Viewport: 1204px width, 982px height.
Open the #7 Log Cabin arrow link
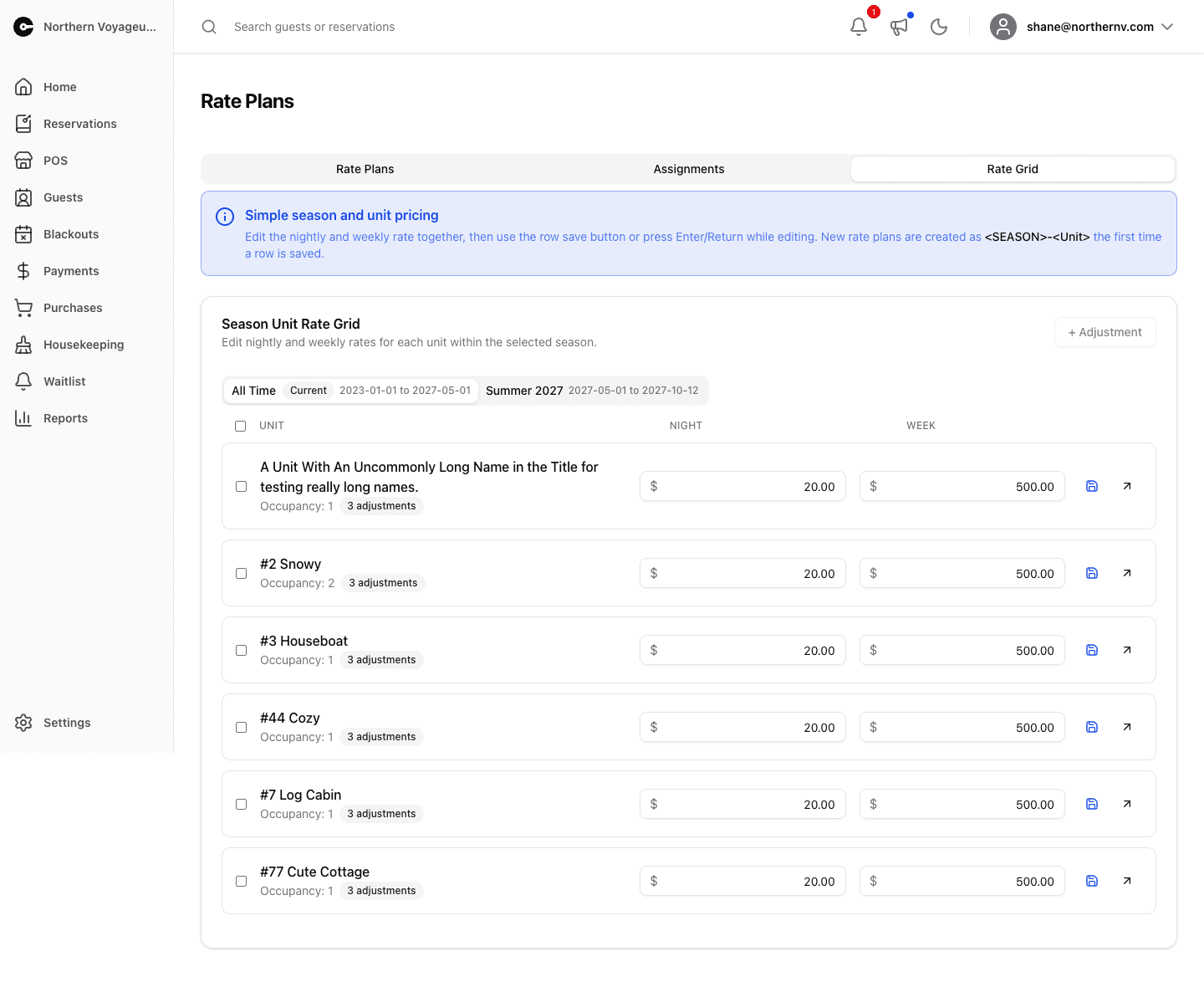pyautogui.click(x=1127, y=804)
